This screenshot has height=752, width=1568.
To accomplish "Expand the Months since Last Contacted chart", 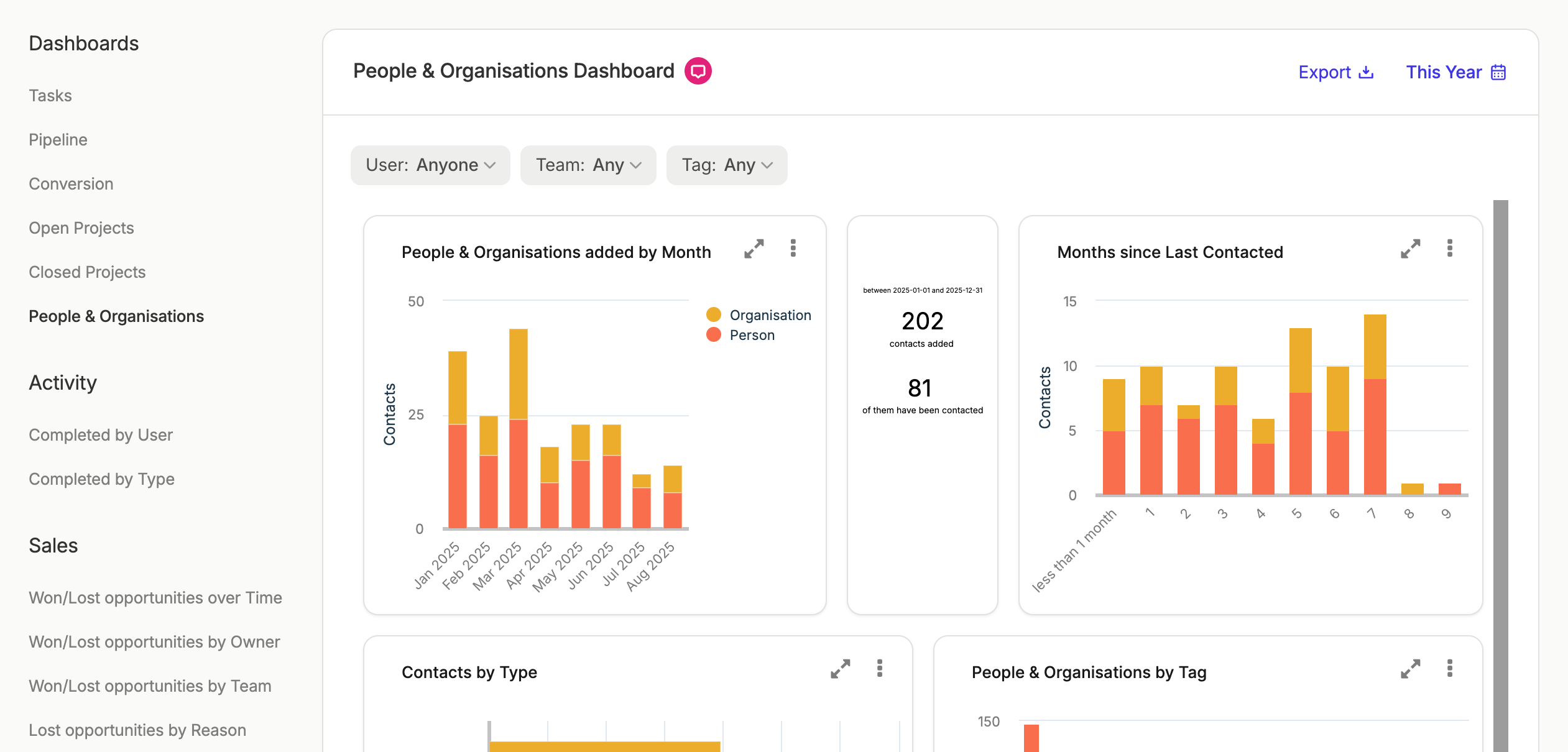I will tap(1411, 249).
